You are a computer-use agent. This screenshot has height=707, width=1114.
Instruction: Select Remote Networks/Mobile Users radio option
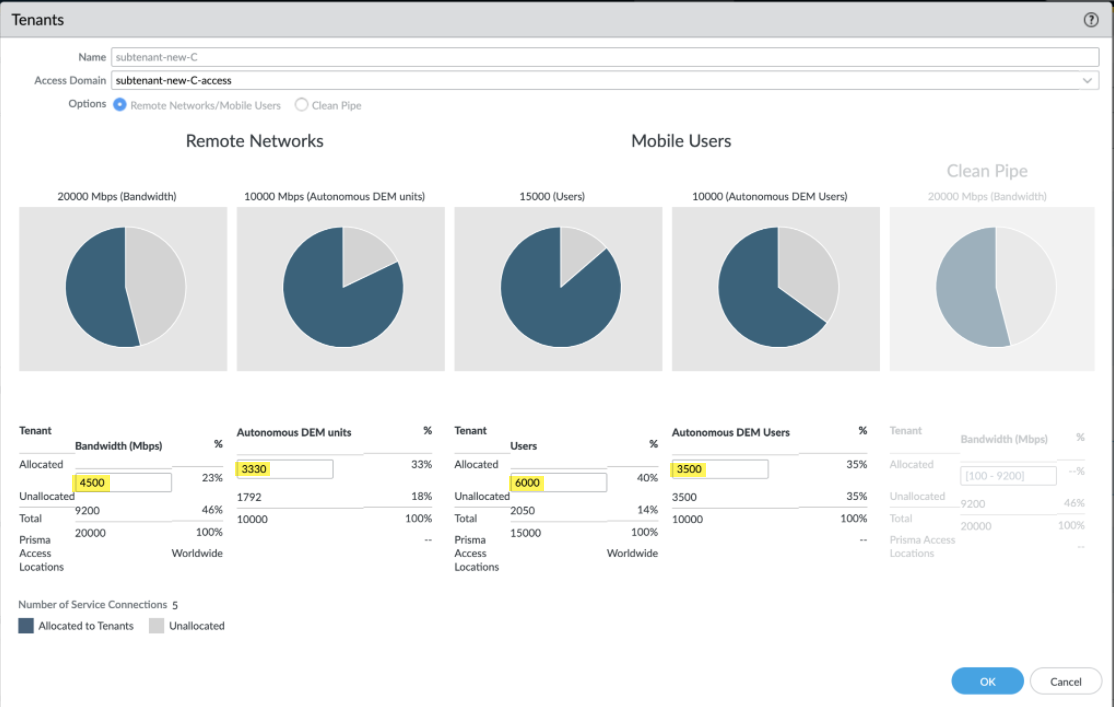[x=120, y=104]
